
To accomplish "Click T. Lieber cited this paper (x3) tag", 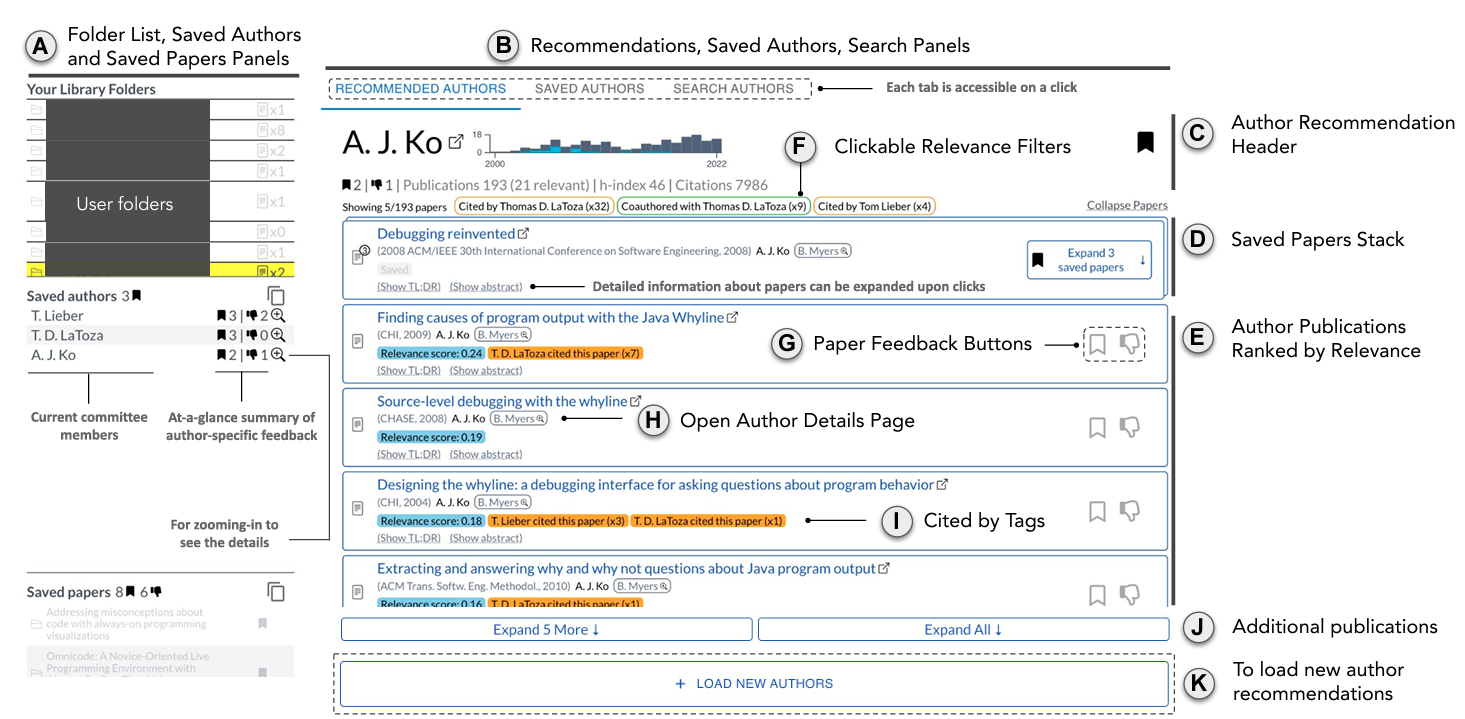I will tap(558, 521).
